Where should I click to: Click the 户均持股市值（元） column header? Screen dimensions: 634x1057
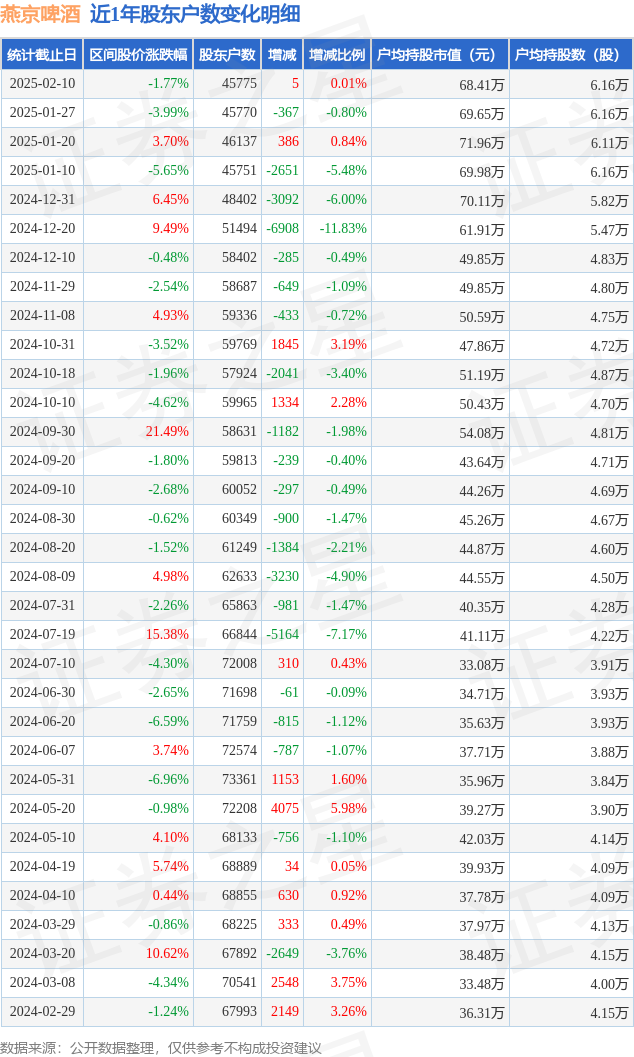pyautogui.click(x=440, y=55)
